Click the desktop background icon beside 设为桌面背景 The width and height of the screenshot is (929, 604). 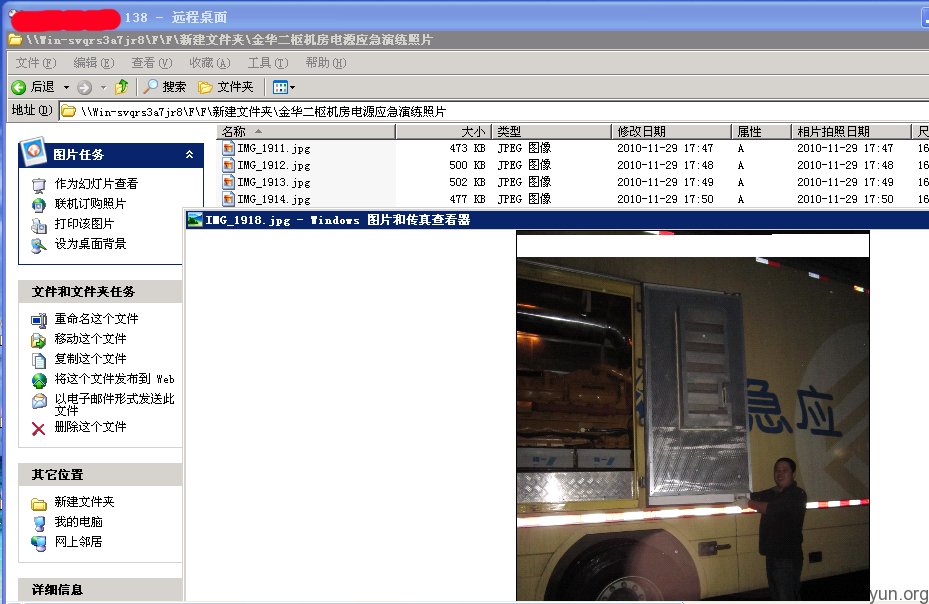[x=39, y=245]
